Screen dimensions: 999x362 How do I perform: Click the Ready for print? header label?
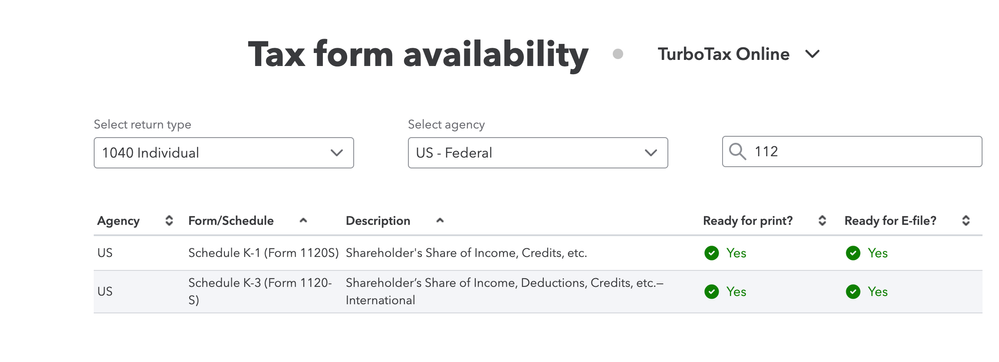747,221
